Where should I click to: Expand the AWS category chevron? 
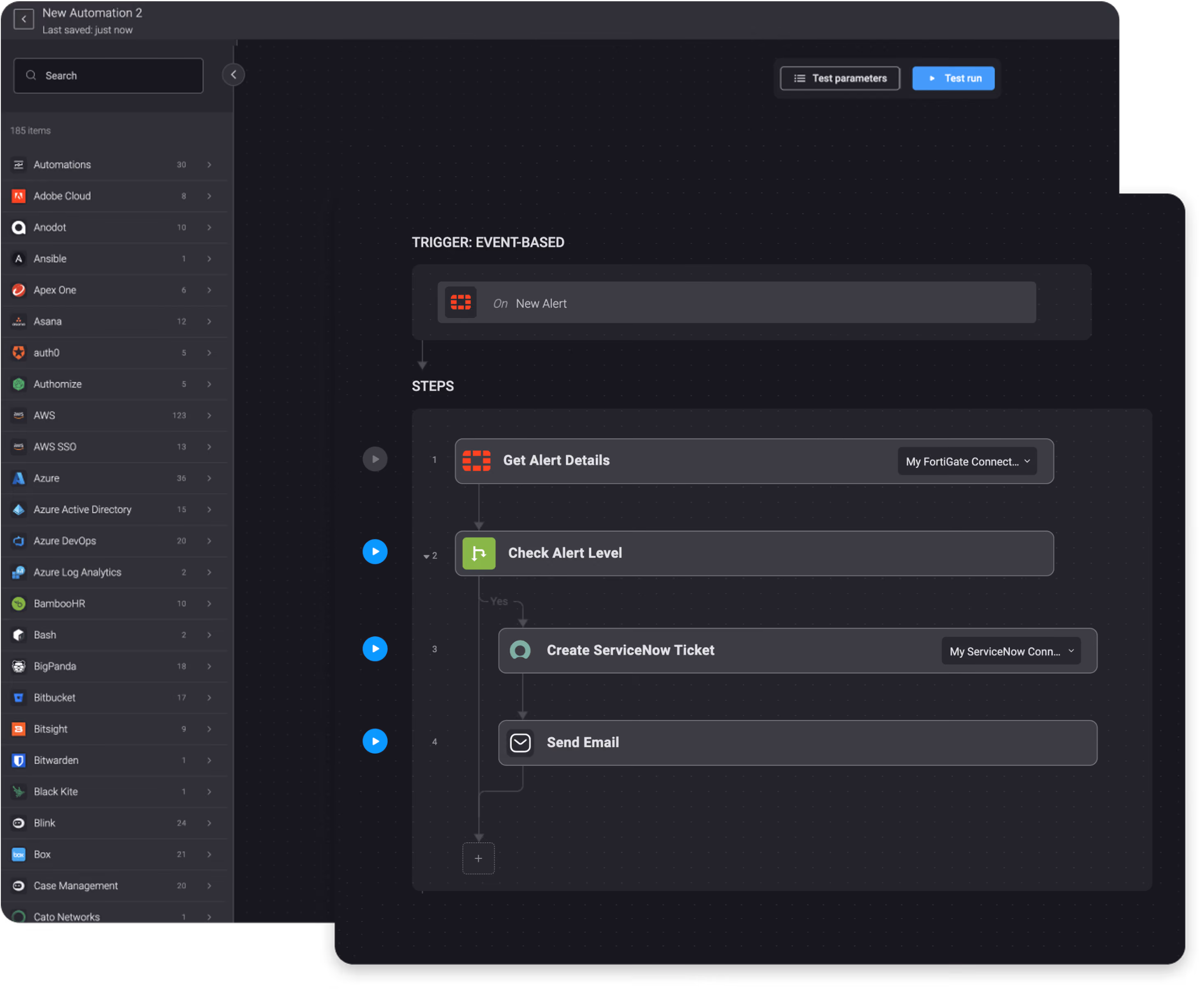(x=210, y=415)
